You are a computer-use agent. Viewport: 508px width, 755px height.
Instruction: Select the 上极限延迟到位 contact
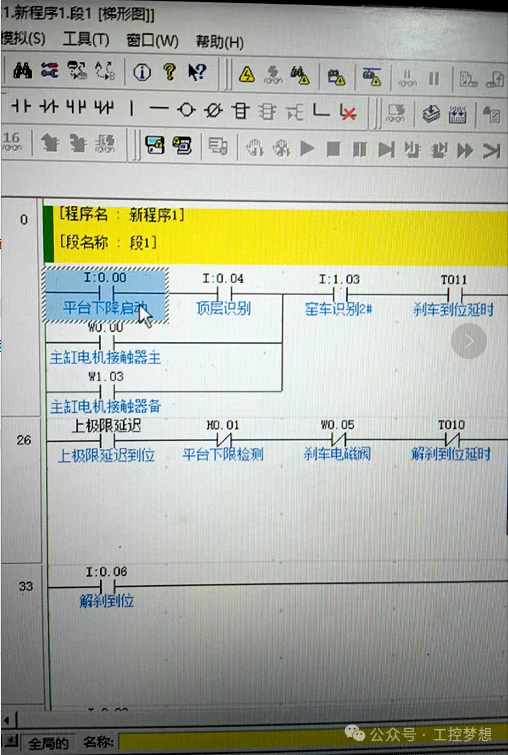[x=106, y=440]
